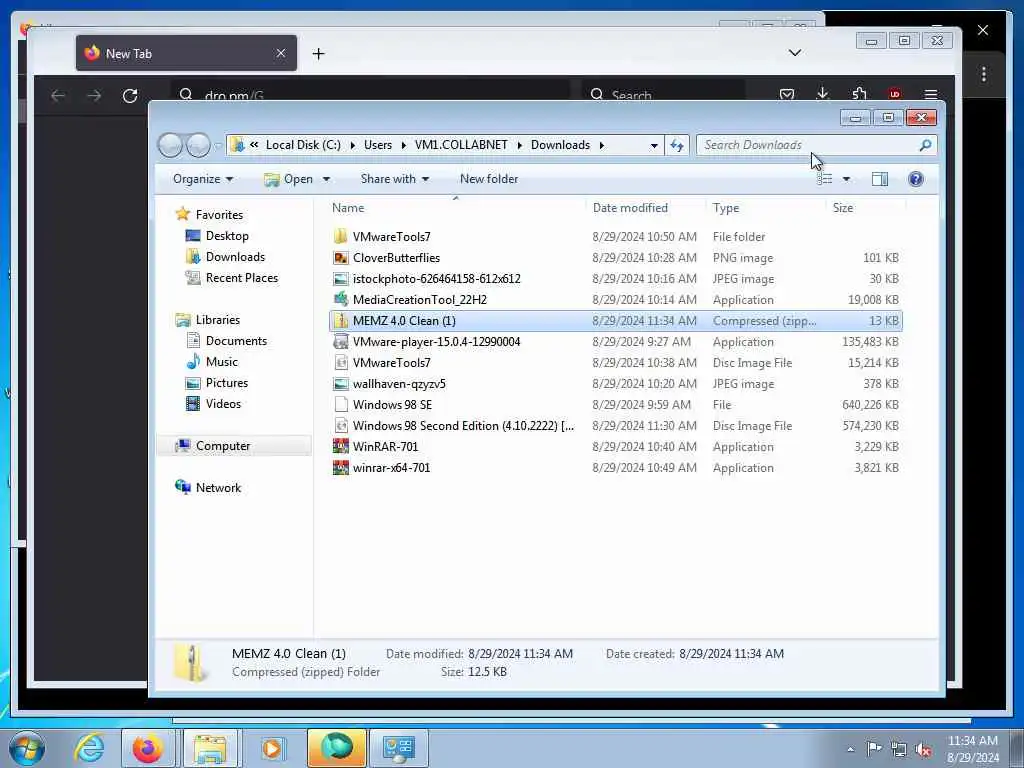The width and height of the screenshot is (1024, 768).
Task: Expand the view options dropdown arrow
Action: click(x=846, y=179)
